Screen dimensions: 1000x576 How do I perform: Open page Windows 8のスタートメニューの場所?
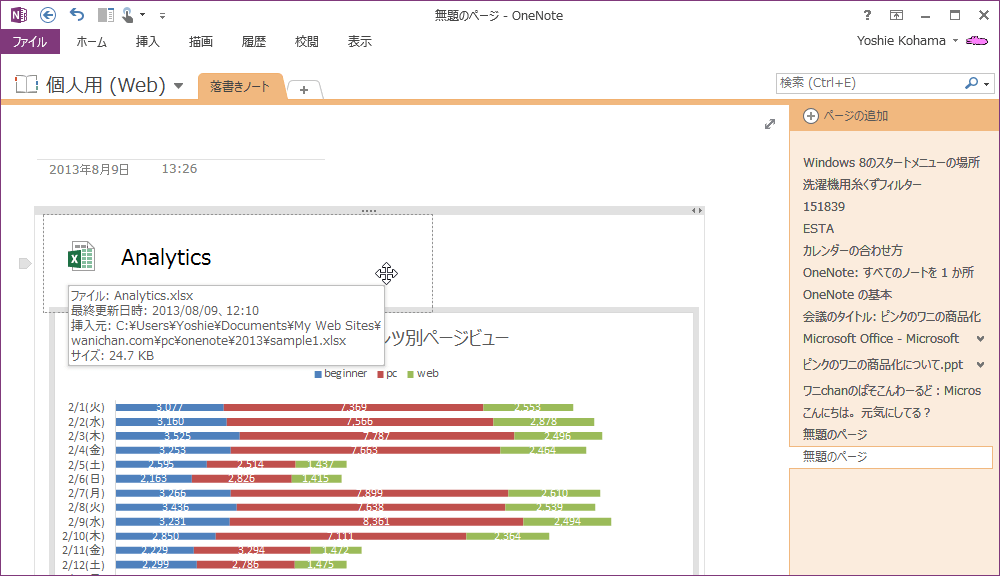(x=891, y=163)
